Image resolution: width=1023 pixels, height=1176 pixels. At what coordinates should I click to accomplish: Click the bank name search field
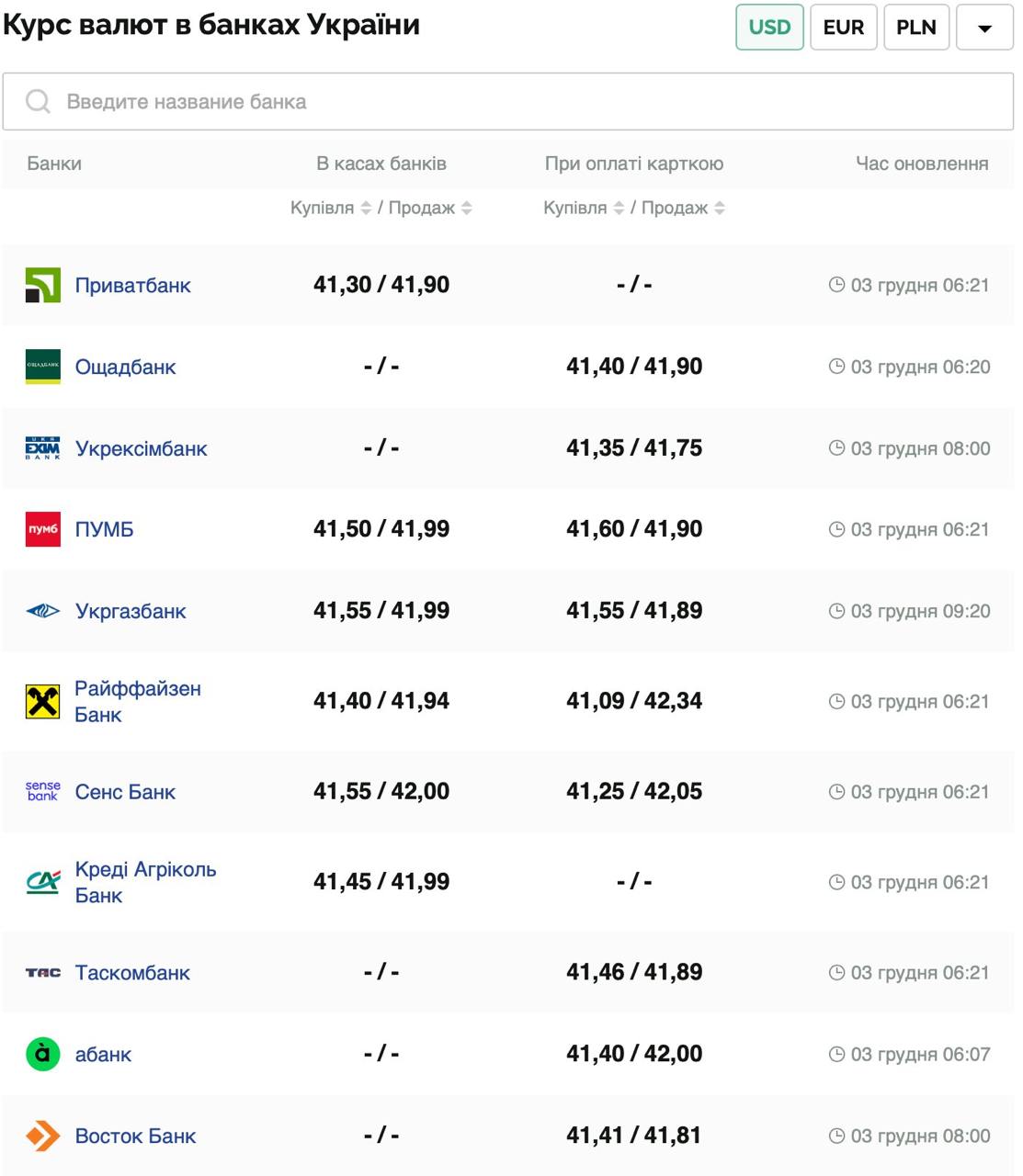click(507, 102)
